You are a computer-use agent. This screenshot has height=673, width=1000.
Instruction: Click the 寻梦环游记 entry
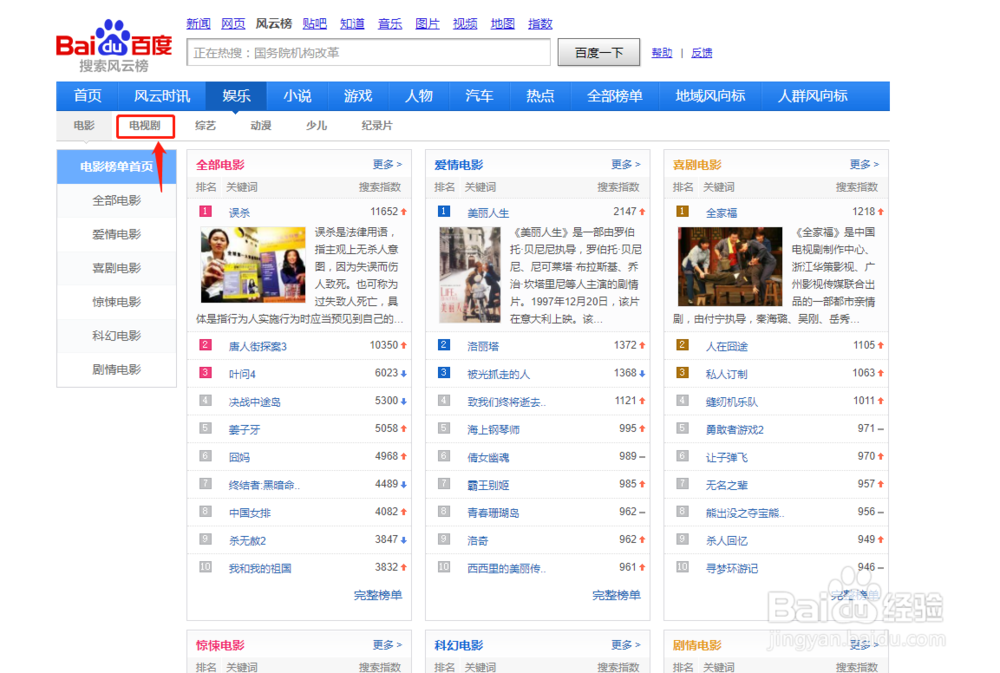click(x=732, y=568)
